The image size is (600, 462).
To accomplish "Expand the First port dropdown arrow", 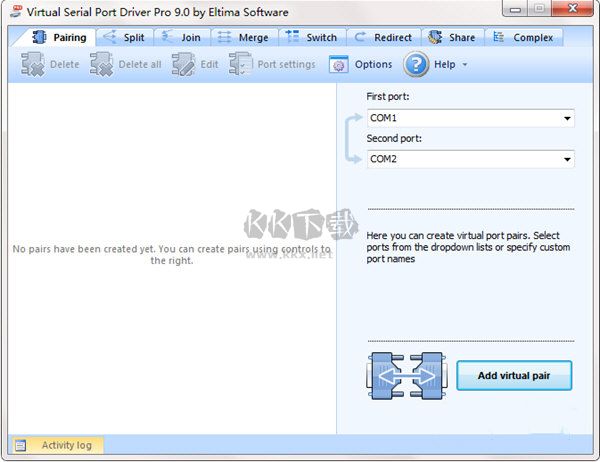I will (x=567, y=118).
